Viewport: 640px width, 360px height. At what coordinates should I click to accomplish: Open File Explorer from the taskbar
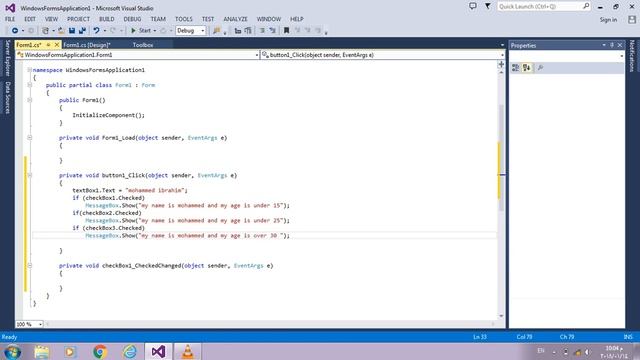tap(42, 351)
